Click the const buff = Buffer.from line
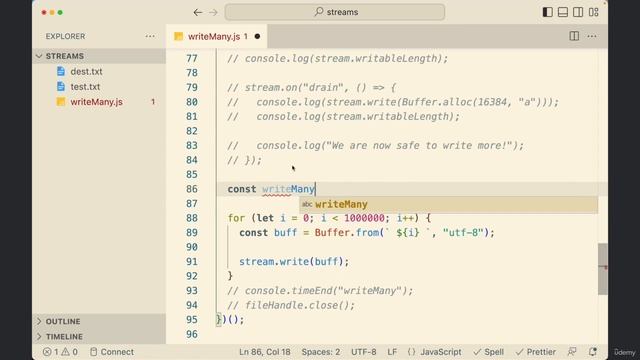 tap(367, 233)
